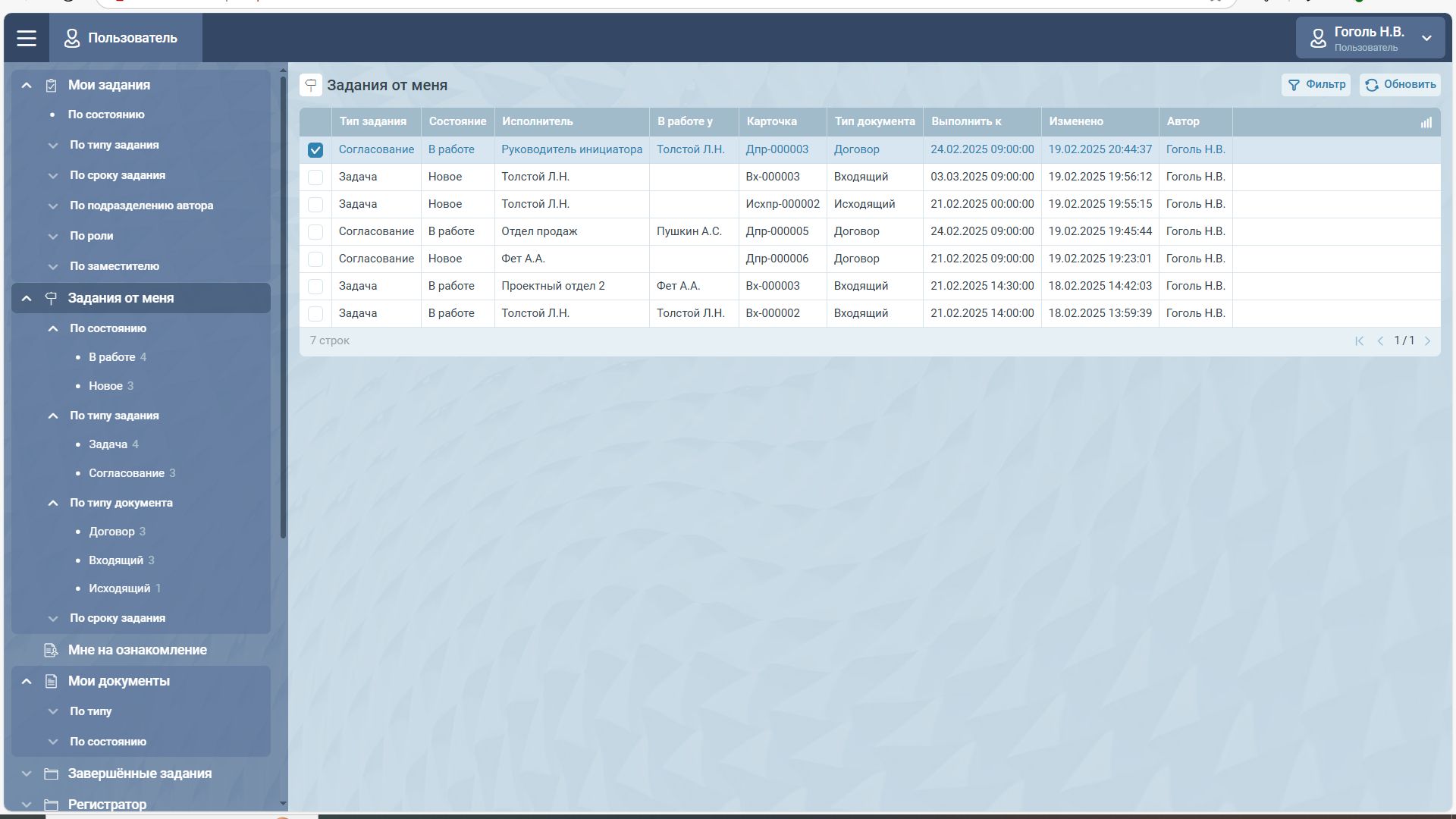Check the Фет А.А. Дпр-000006 row checkbox
The width and height of the screenshot is (1456, 819).
pos(315,259)
